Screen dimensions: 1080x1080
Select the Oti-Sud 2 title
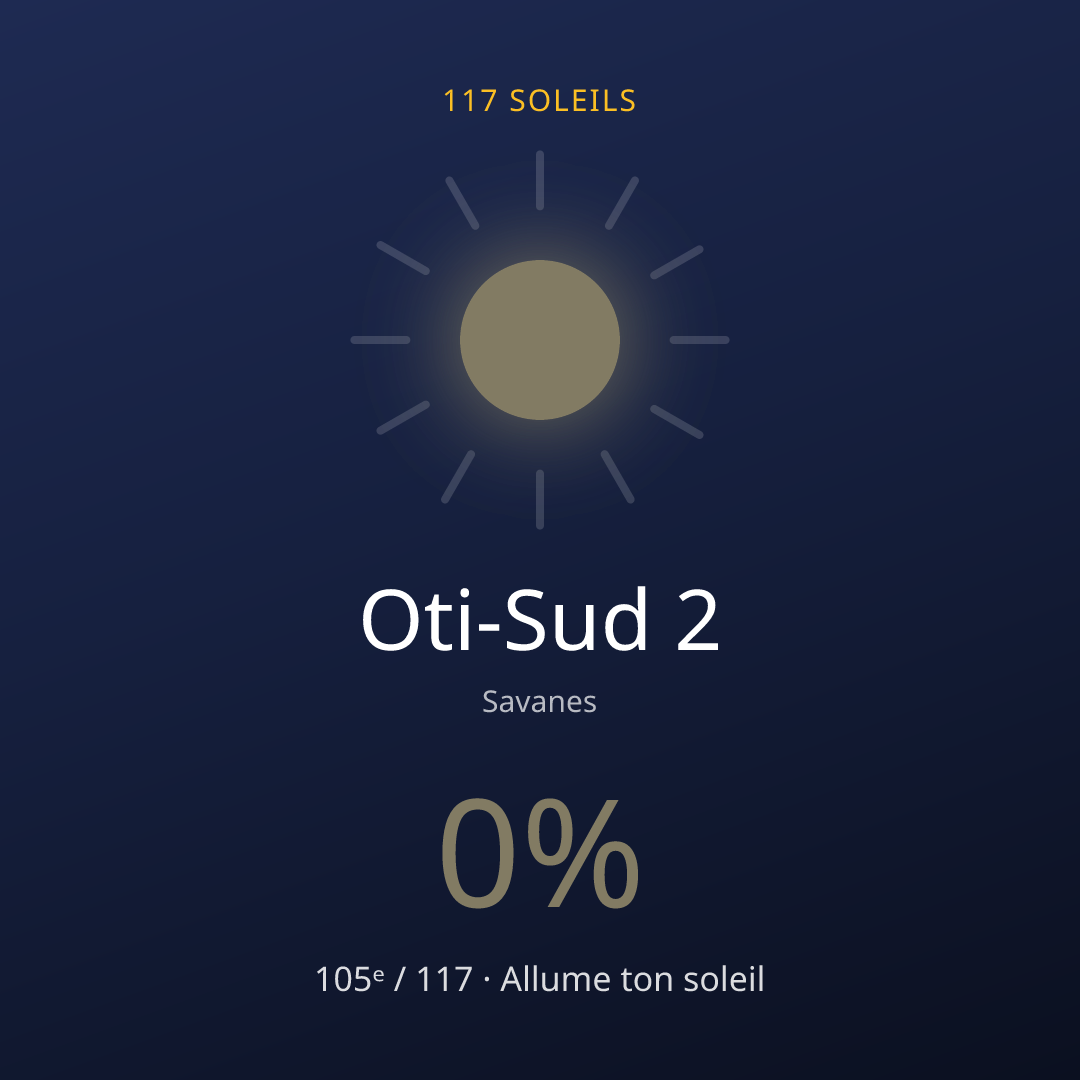540,620
